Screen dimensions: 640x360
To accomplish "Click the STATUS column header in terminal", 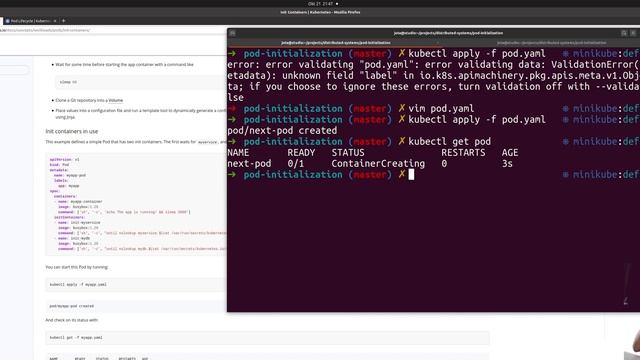I will click(x=348, y=153).
